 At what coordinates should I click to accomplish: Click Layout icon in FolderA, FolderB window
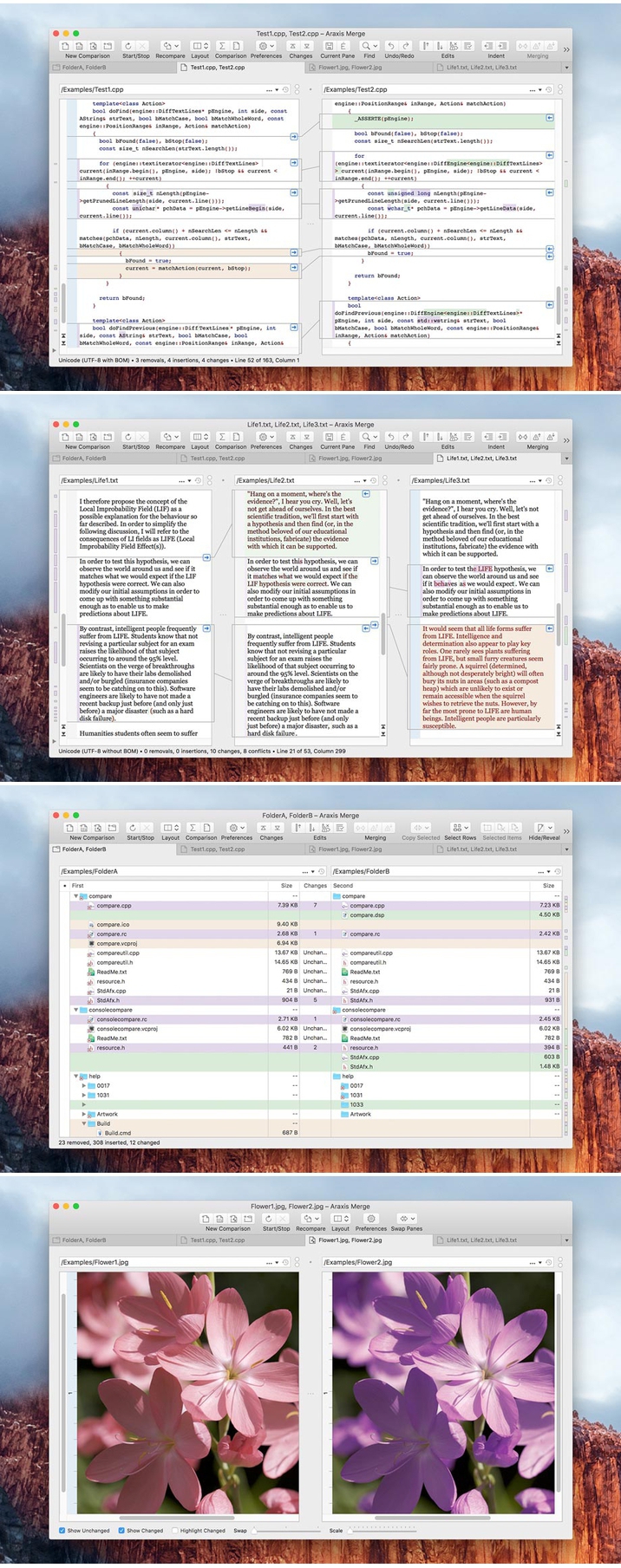click(171, 828)
